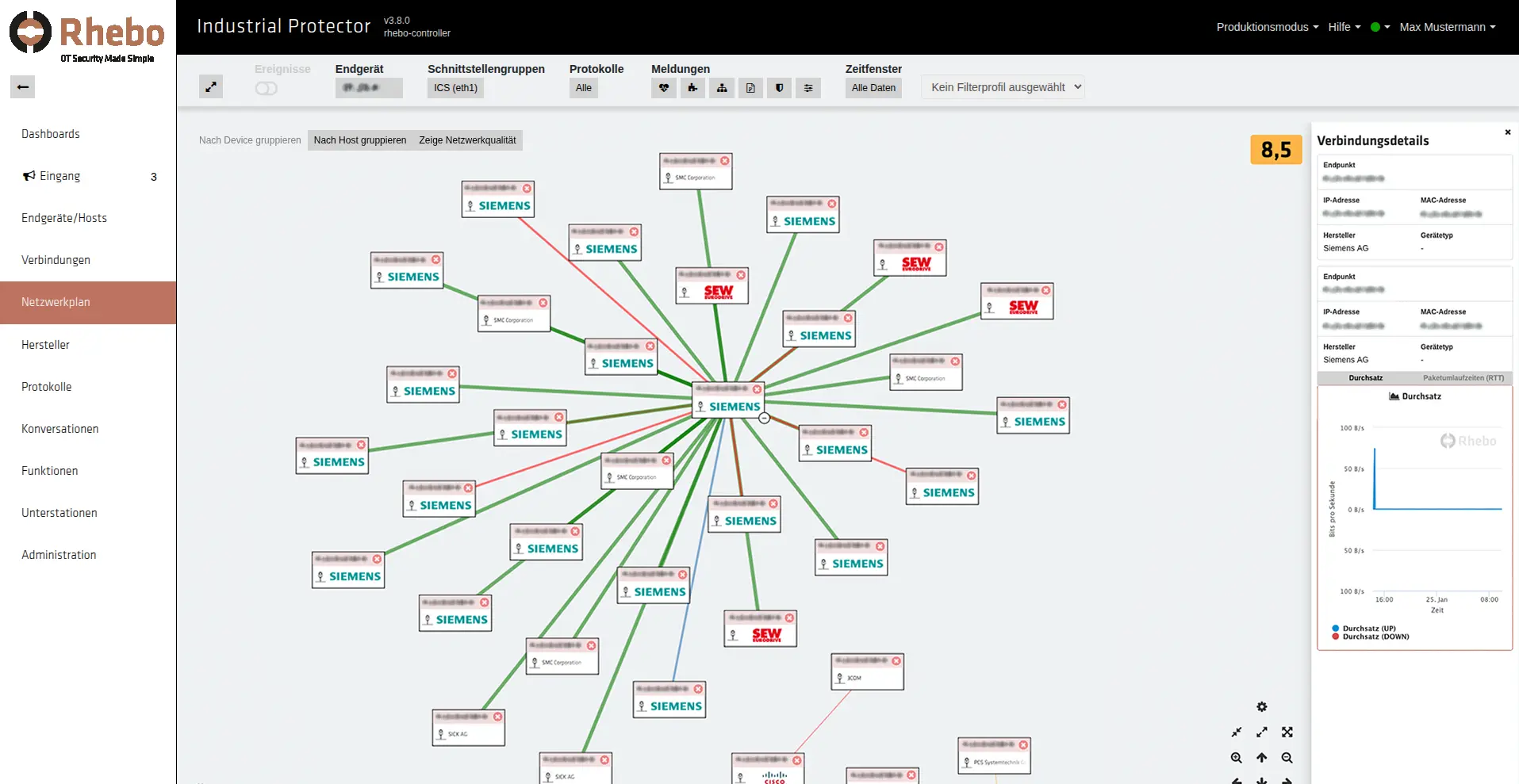Image resolution: width=1519 pixels, height=784 pixels.
Task: Open the Max Mustermann user menu
Action: click(x=1448, y=27)
